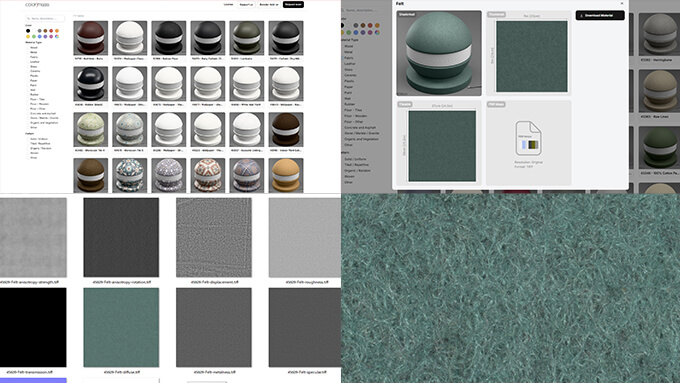This screenshot has height=383, width=680.
Task: Open the dark brown sphere thumbnail in third row
Action: point(286,130)
